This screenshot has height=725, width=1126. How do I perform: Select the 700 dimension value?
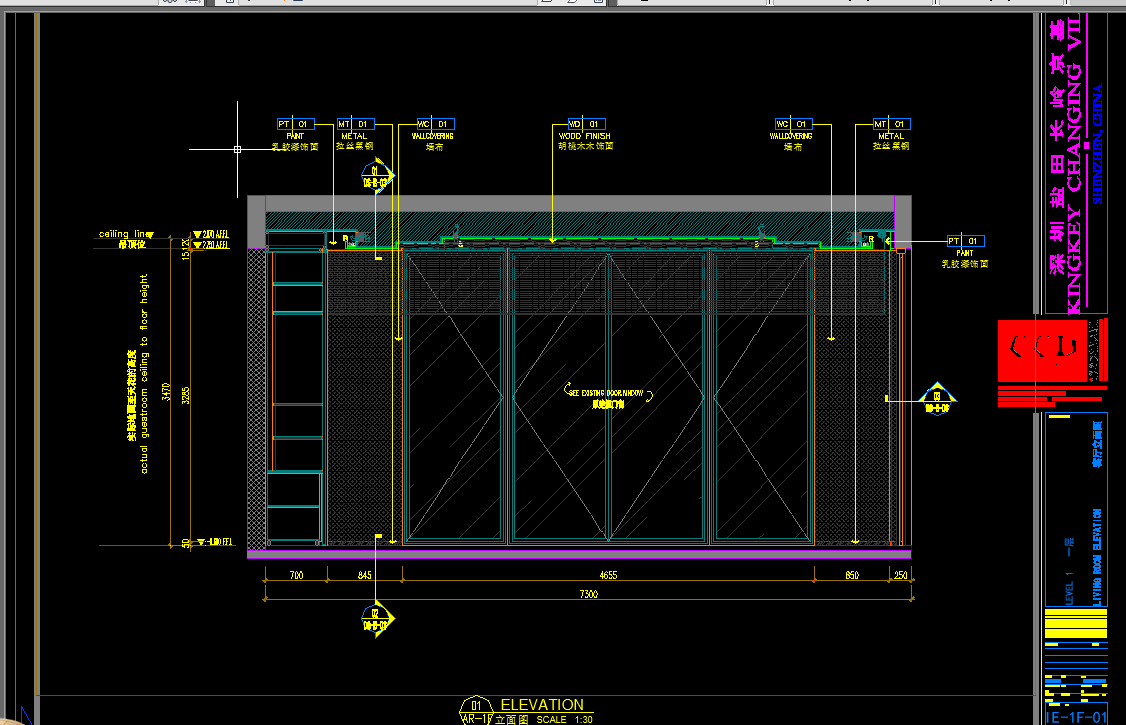(x=296, y=575)
